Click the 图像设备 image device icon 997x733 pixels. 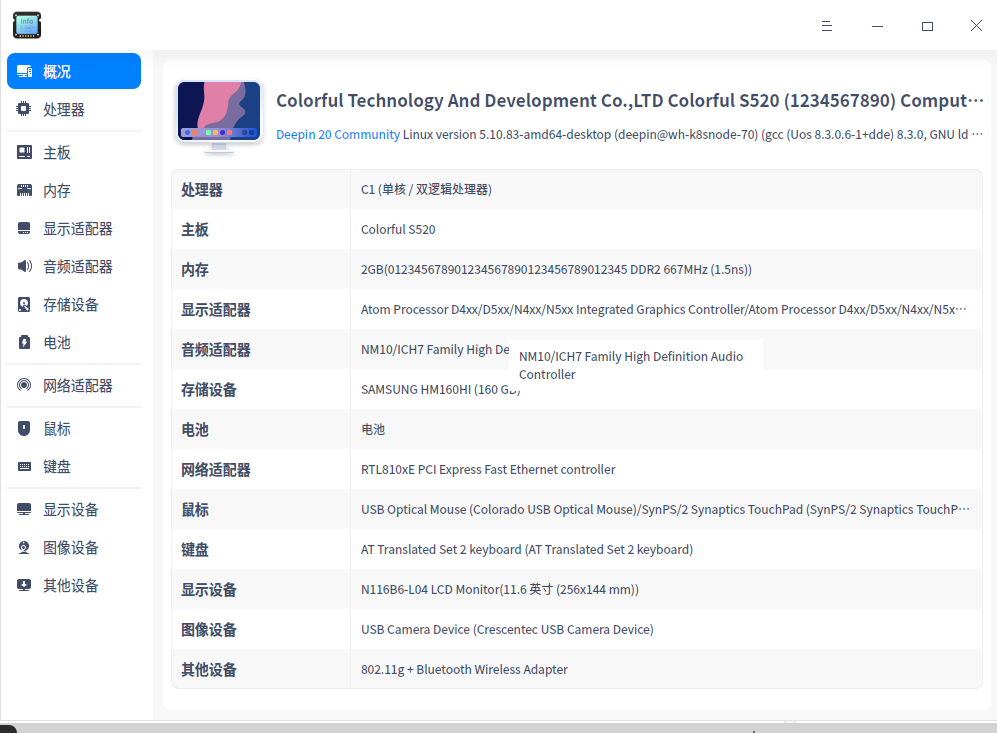click(x=23, y=547)
